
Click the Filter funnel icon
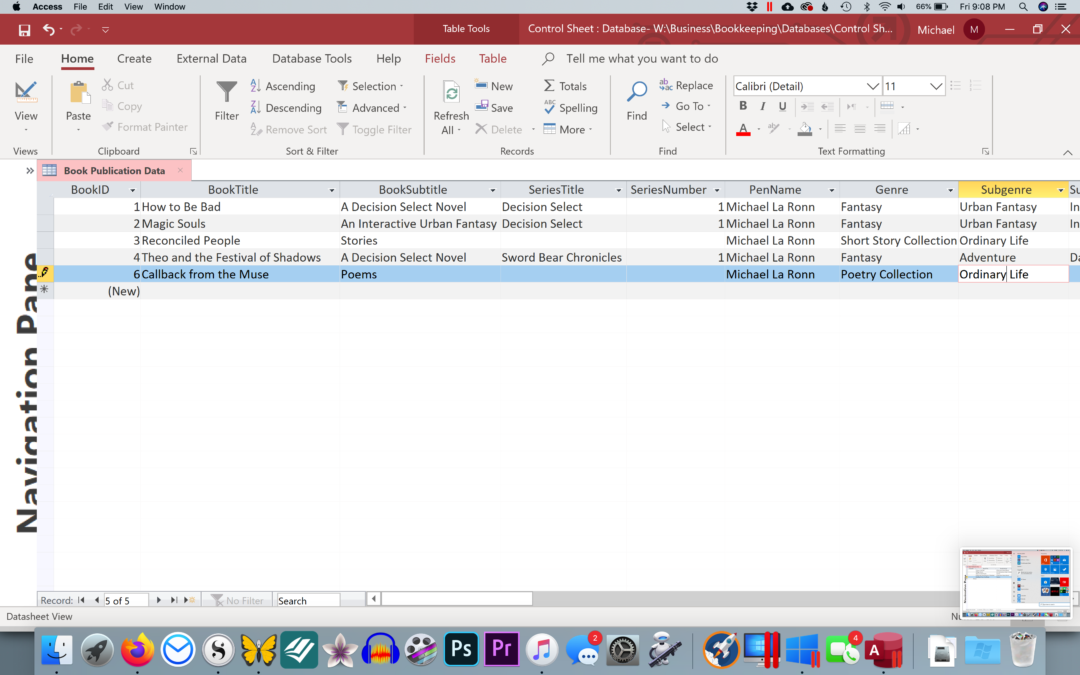point(226,92)
